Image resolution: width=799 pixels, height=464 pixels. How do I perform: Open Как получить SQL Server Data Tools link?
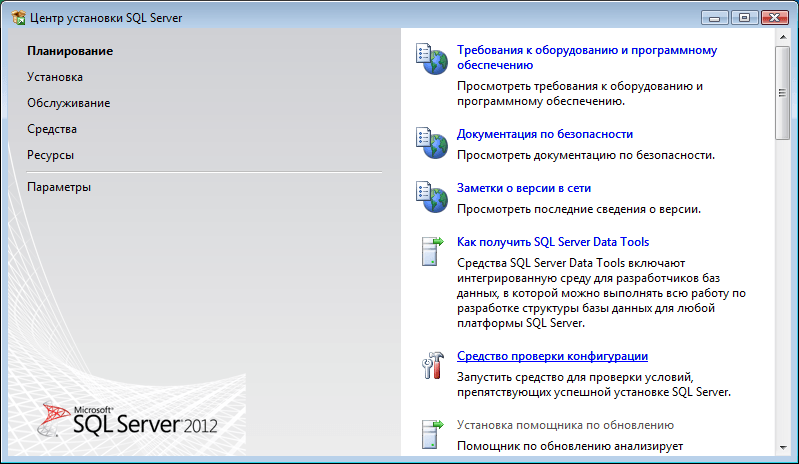[x=553, y=242]
